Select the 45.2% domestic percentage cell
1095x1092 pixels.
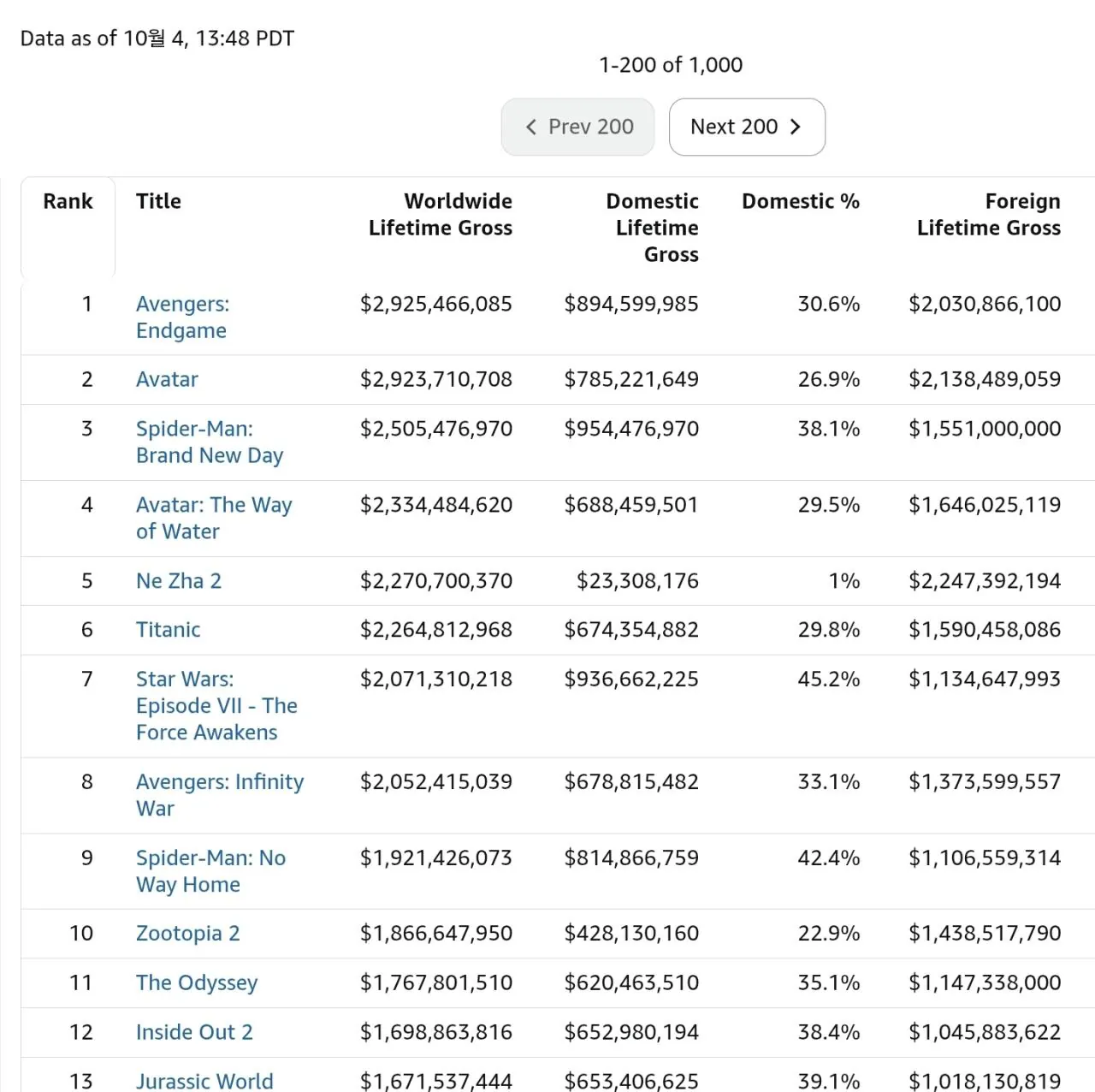[829, 680]
